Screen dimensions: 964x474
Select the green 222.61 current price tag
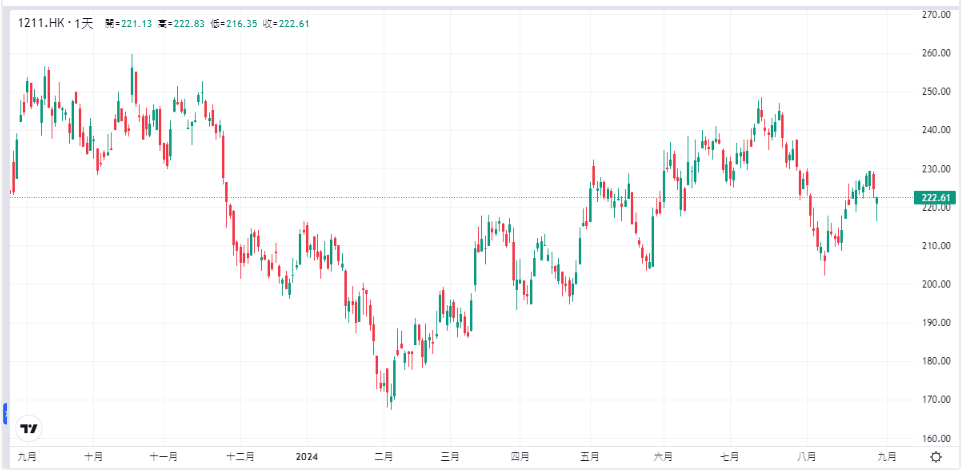click(x=933, y=197)
